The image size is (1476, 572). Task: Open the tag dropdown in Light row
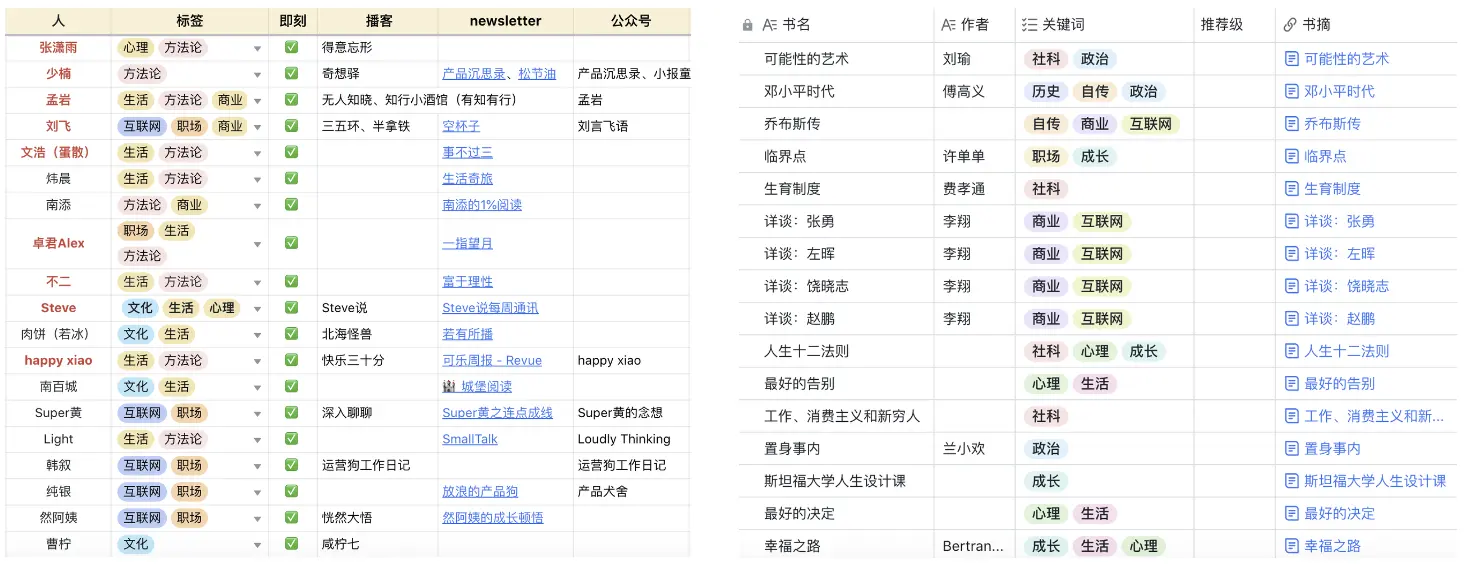258,440
